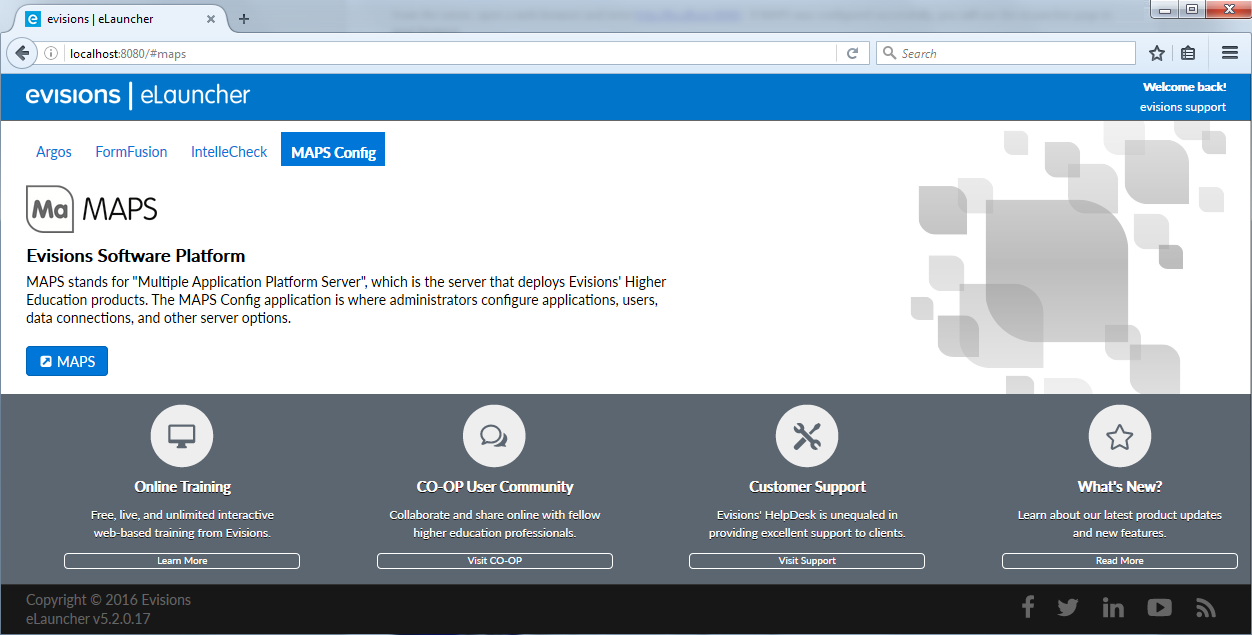The width and height of the screenshot is (1252, 635).
Task: Maximize the browser window
Action: pos(1192,9)
